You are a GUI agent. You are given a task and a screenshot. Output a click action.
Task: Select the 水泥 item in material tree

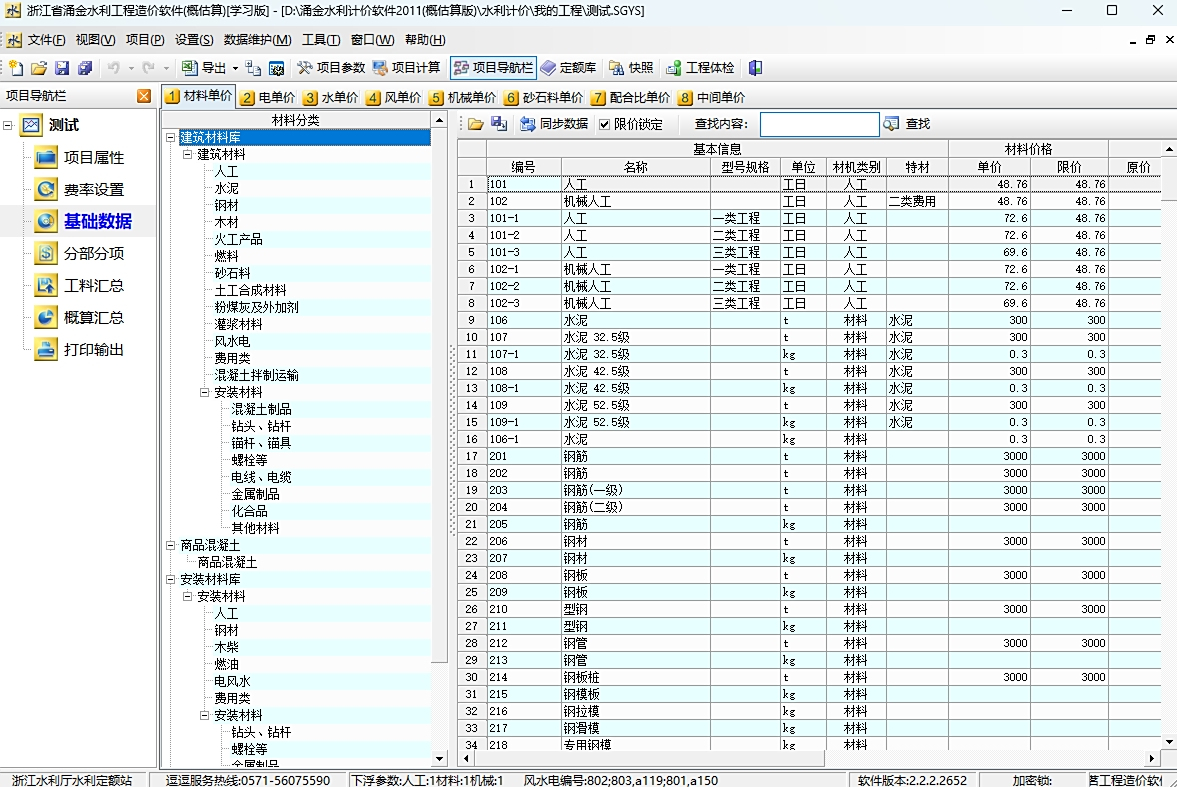click(x=226, y=188)
